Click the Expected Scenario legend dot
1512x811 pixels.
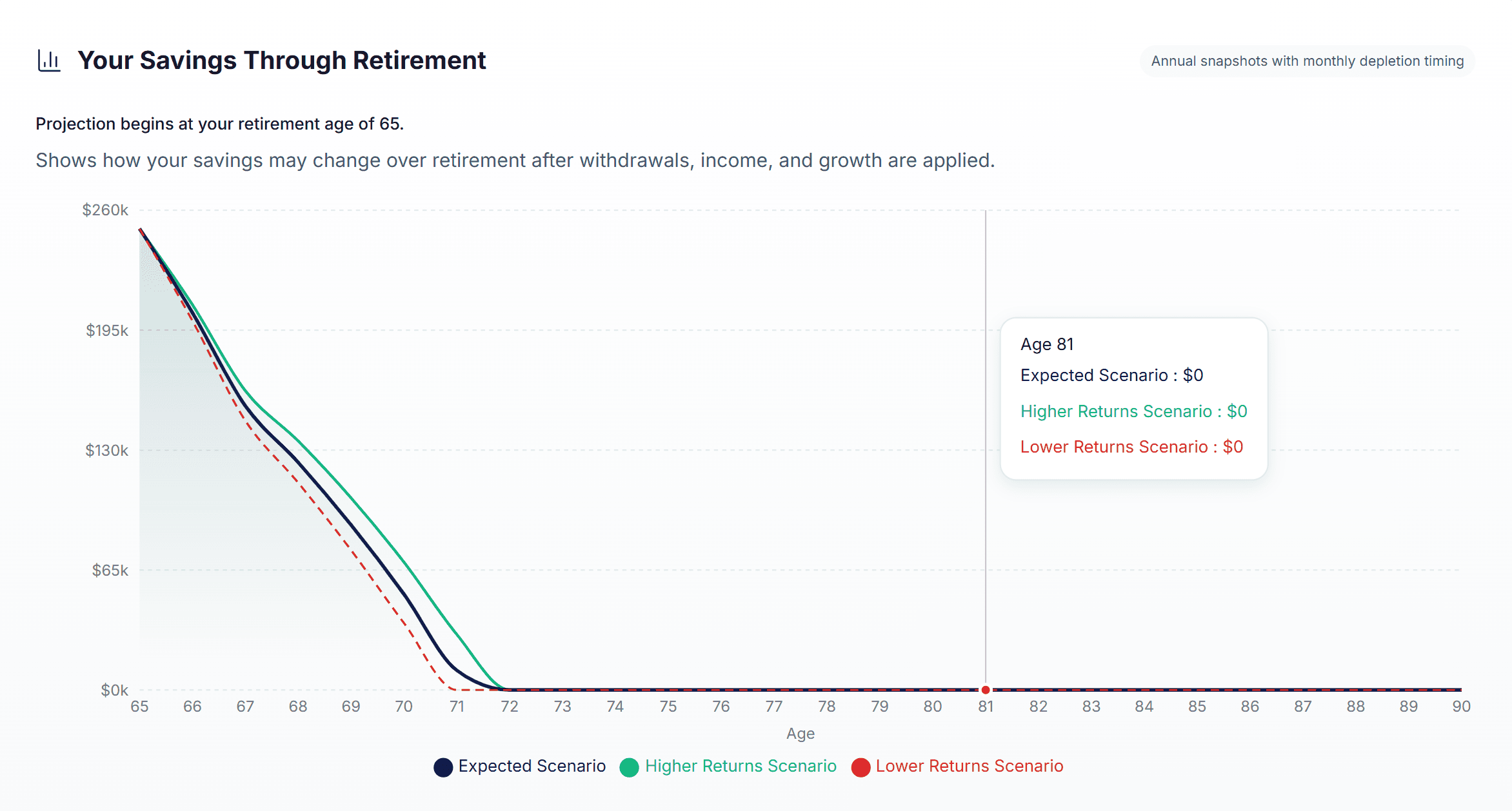(x=443, y=767)
